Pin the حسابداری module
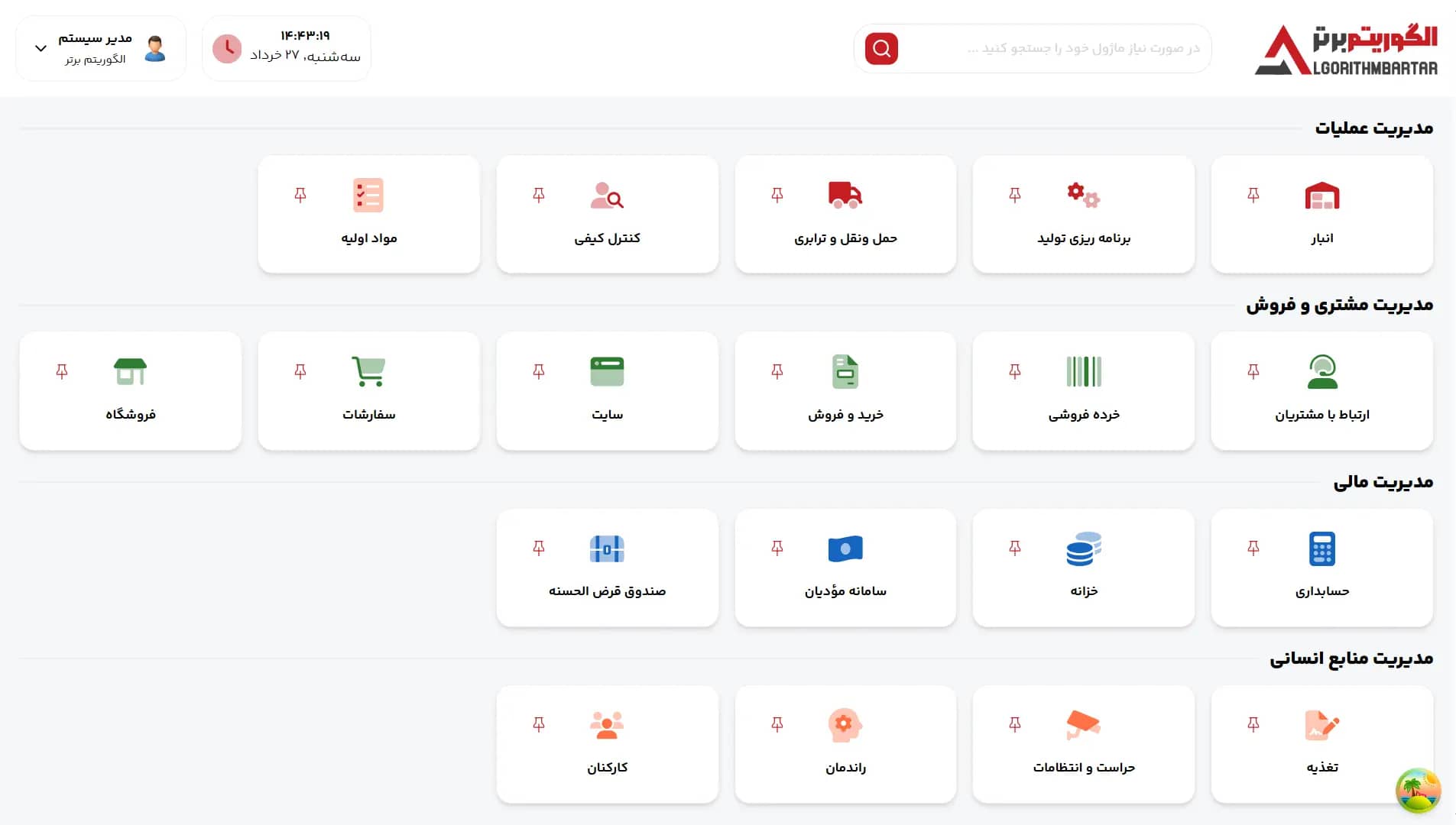 [1253, 548]
